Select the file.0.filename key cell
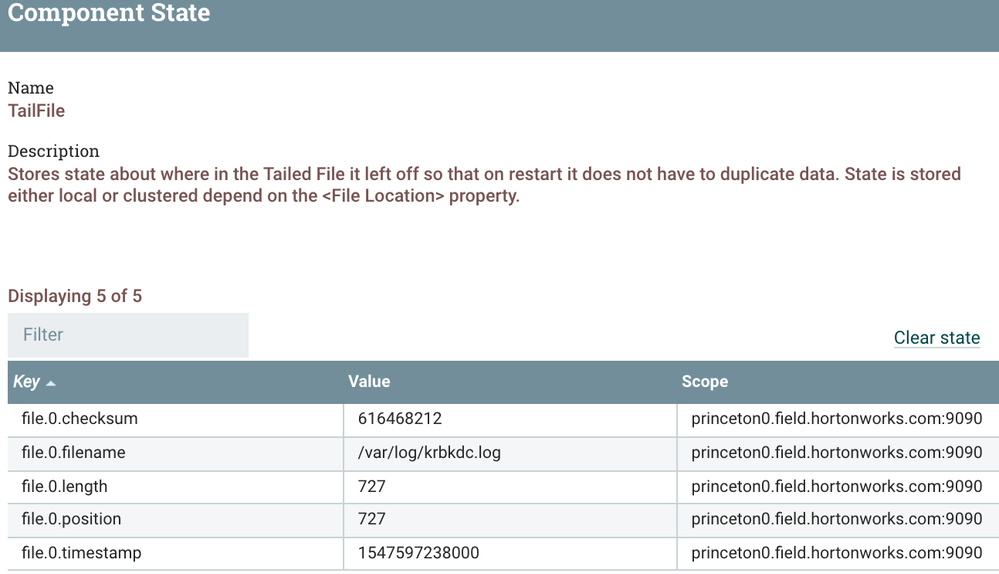999x574 pixels. tap(74, 453)
